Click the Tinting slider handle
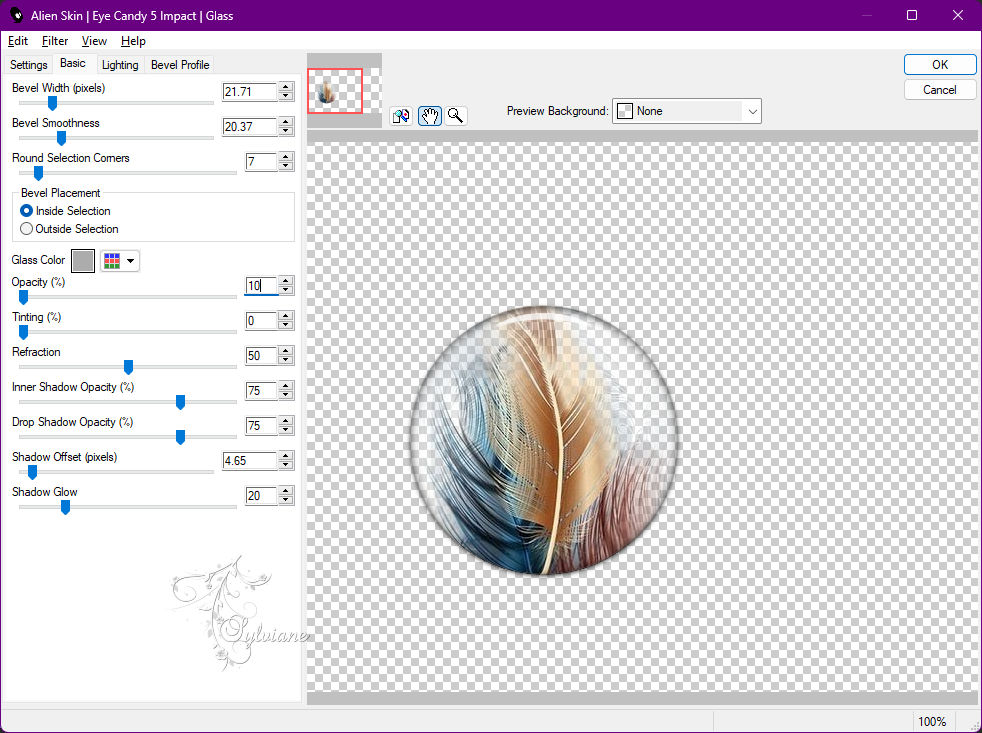 [23, 332]
